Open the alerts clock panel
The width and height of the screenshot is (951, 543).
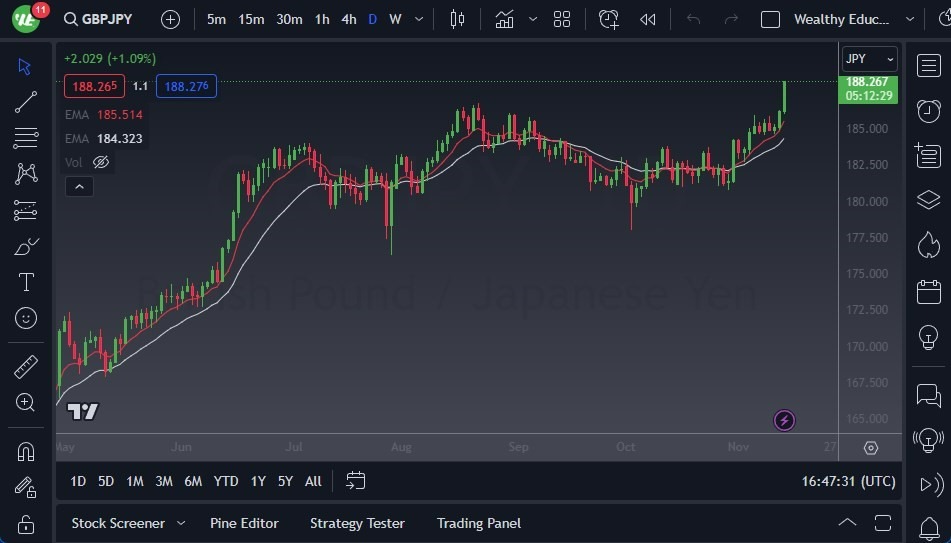(929, 110)
